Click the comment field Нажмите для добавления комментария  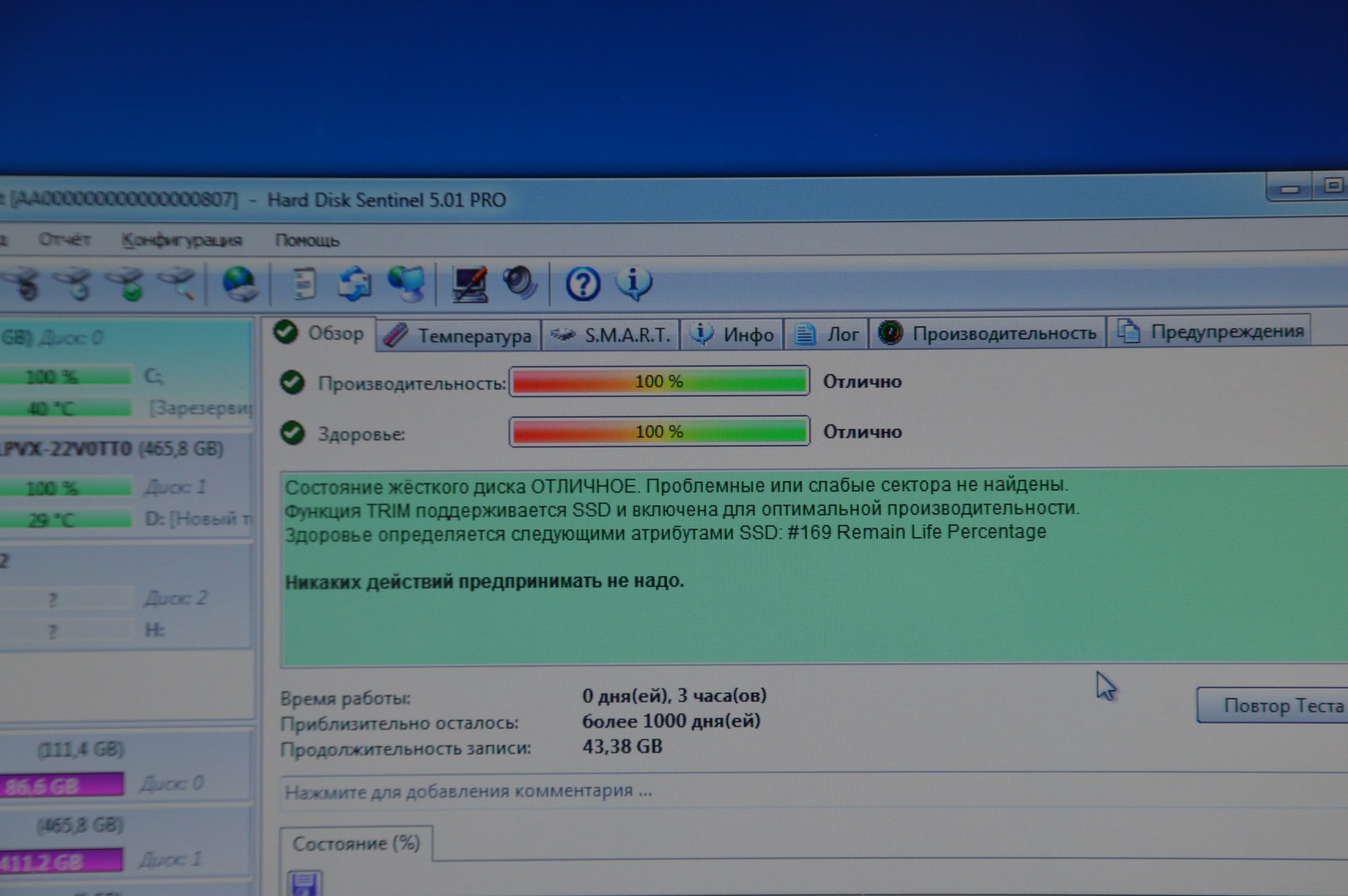click(x=814, y=791)
